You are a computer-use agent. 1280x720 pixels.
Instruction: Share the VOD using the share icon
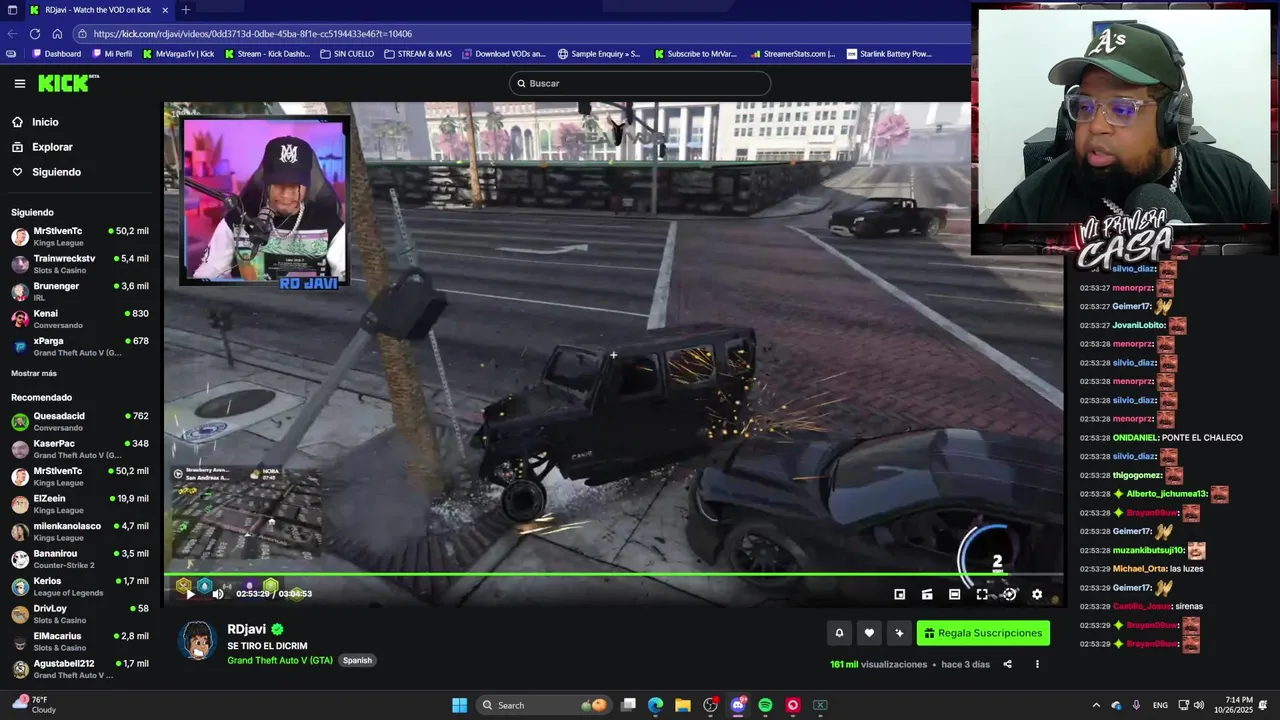(1007, 664)
